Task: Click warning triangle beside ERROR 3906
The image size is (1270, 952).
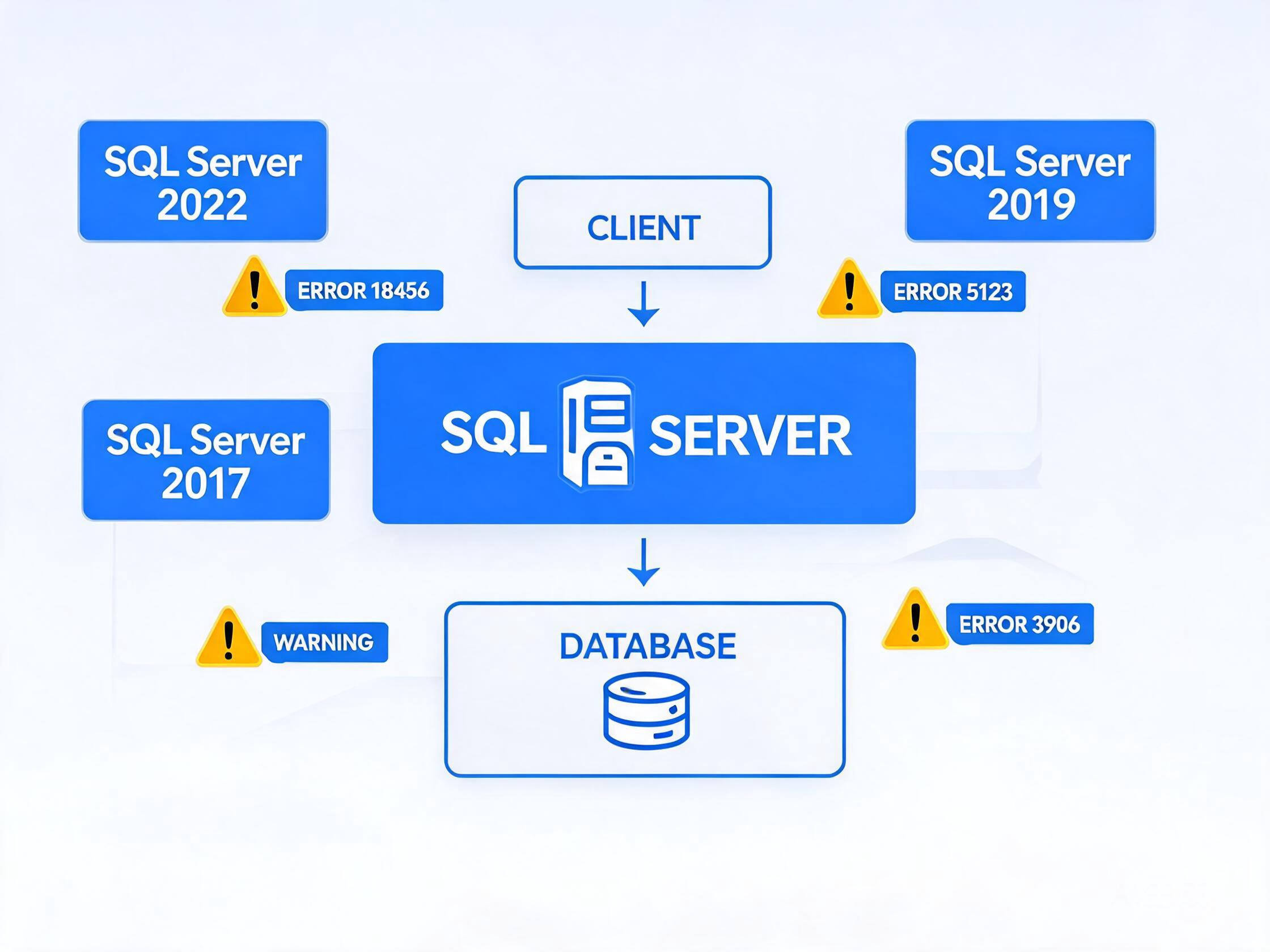Action: (915, 620)
